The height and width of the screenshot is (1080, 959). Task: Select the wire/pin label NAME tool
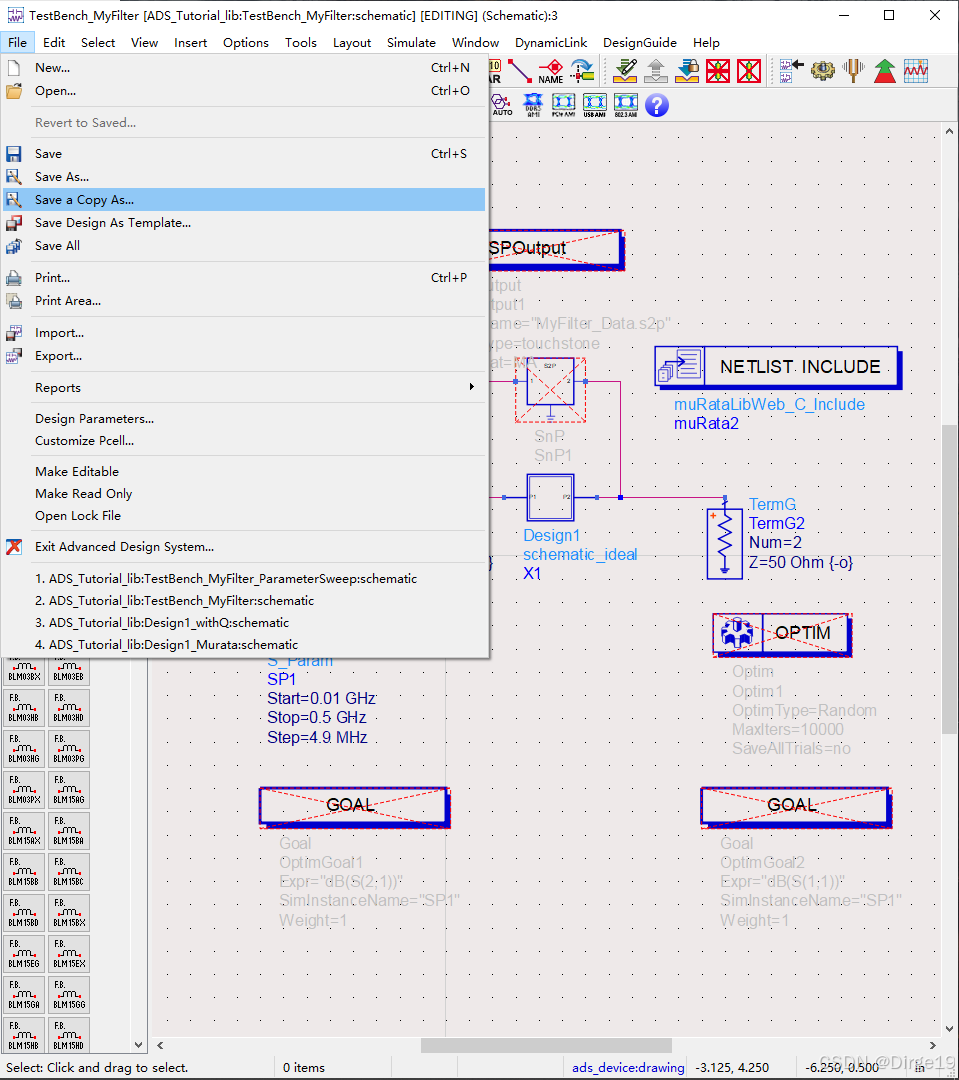coord(552,70)
